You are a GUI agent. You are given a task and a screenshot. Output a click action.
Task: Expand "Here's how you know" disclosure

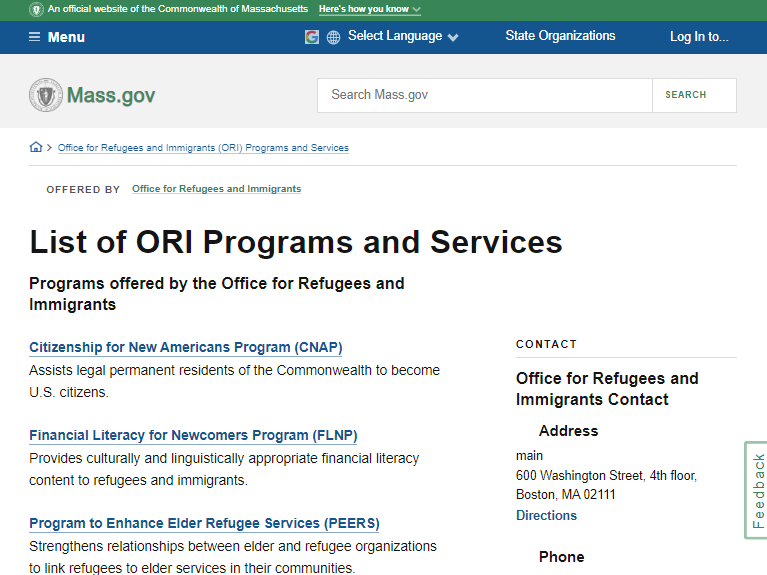[369, 9]
